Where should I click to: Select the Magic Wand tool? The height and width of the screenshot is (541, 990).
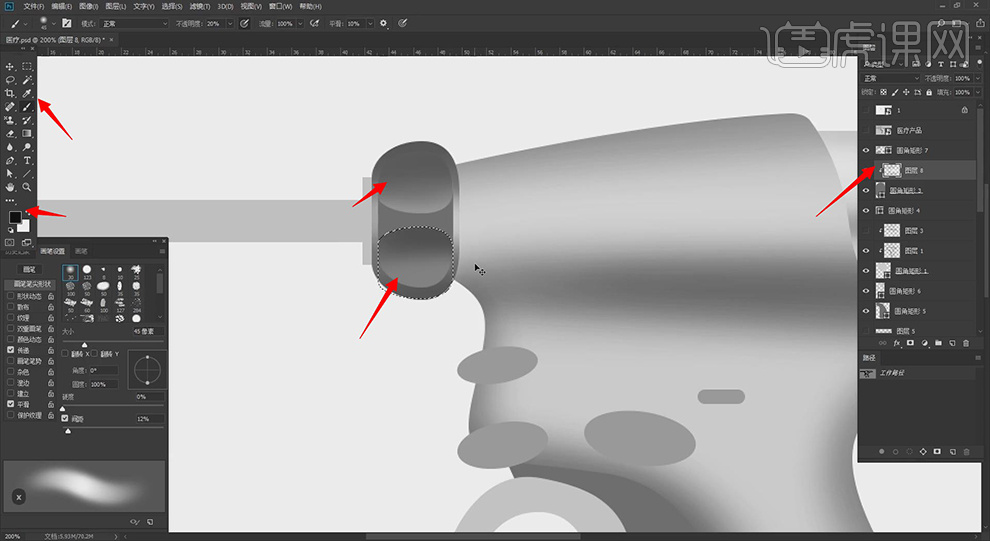(27, 80)
